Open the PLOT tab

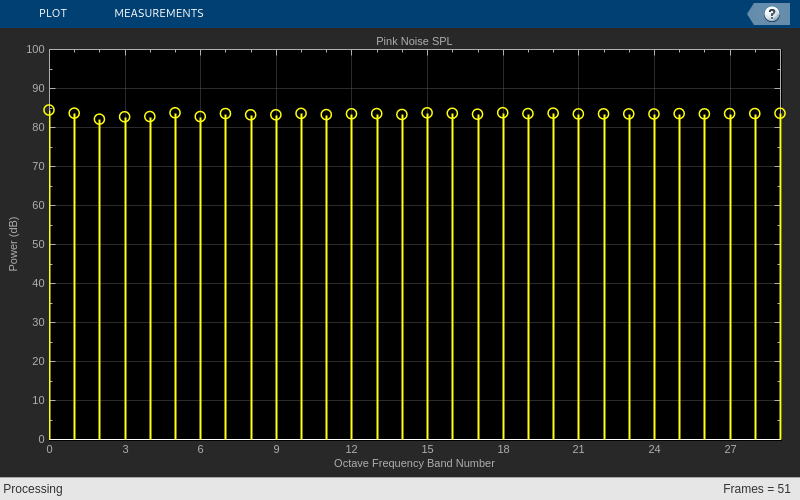coord(53,13)
